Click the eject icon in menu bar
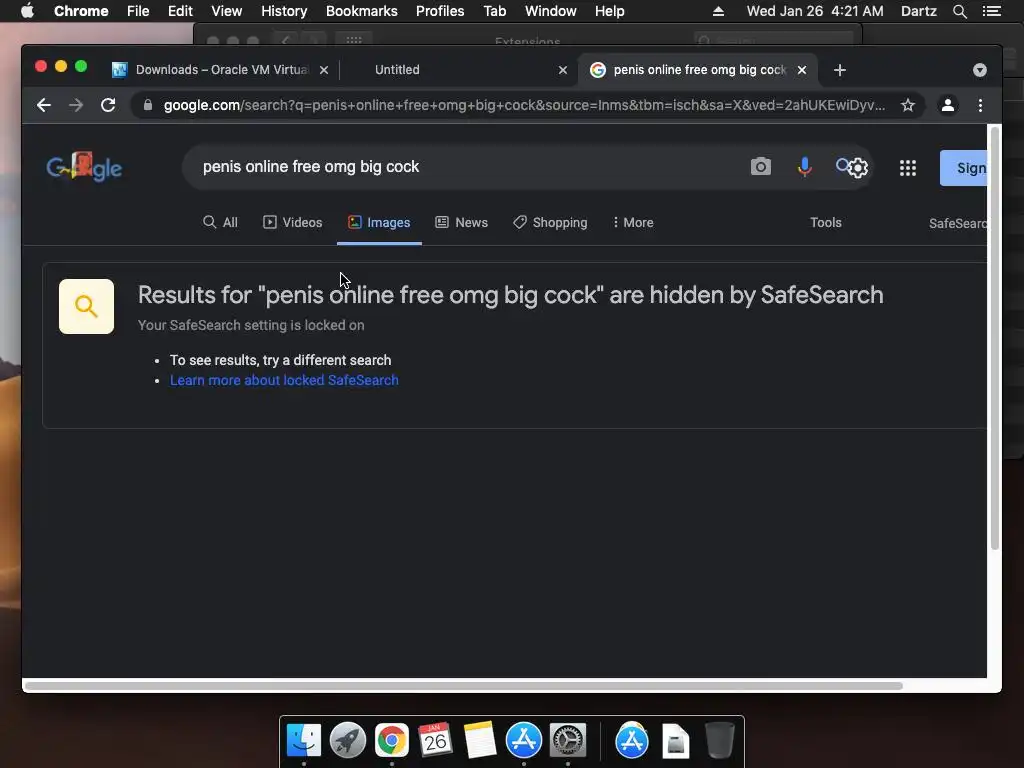 click(x=718, y=11)
